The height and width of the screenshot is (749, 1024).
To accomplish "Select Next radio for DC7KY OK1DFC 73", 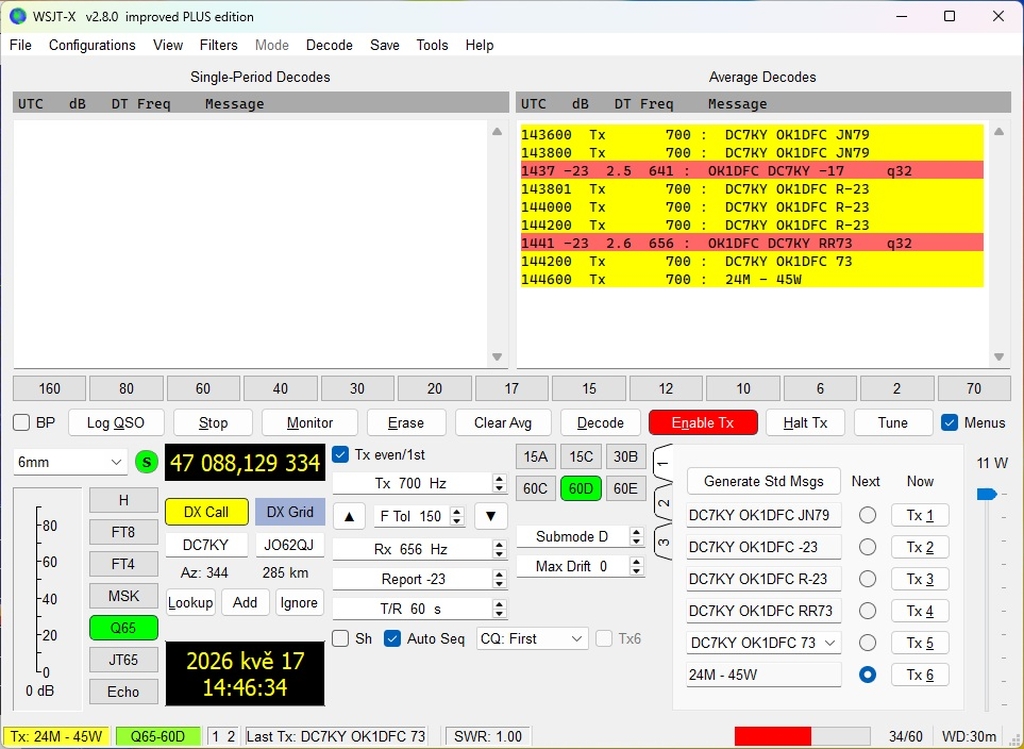I will tap(867, 643).
